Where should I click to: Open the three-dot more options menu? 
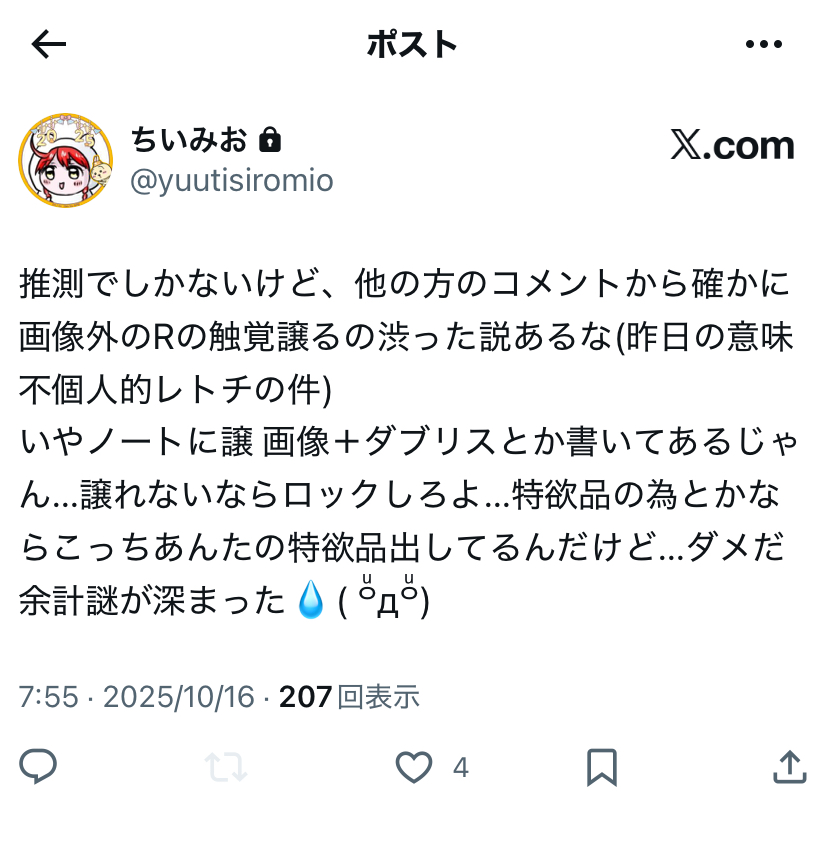click(x=763, y=44)
